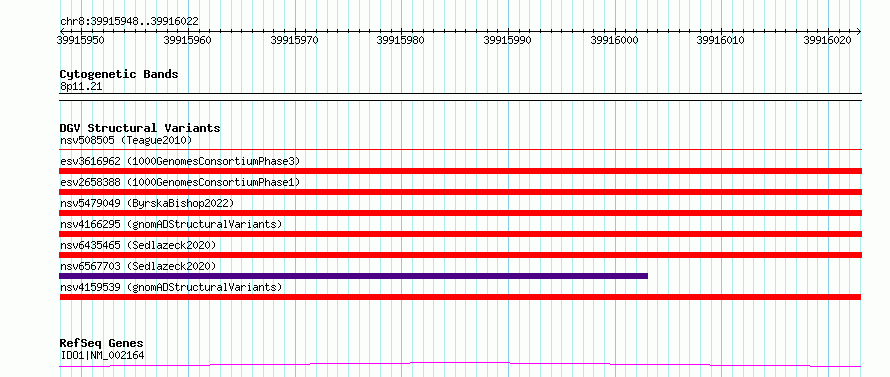Click the thin red nsv508505 variant line
This screenshot has width=890, height=377.
point(460,150)
